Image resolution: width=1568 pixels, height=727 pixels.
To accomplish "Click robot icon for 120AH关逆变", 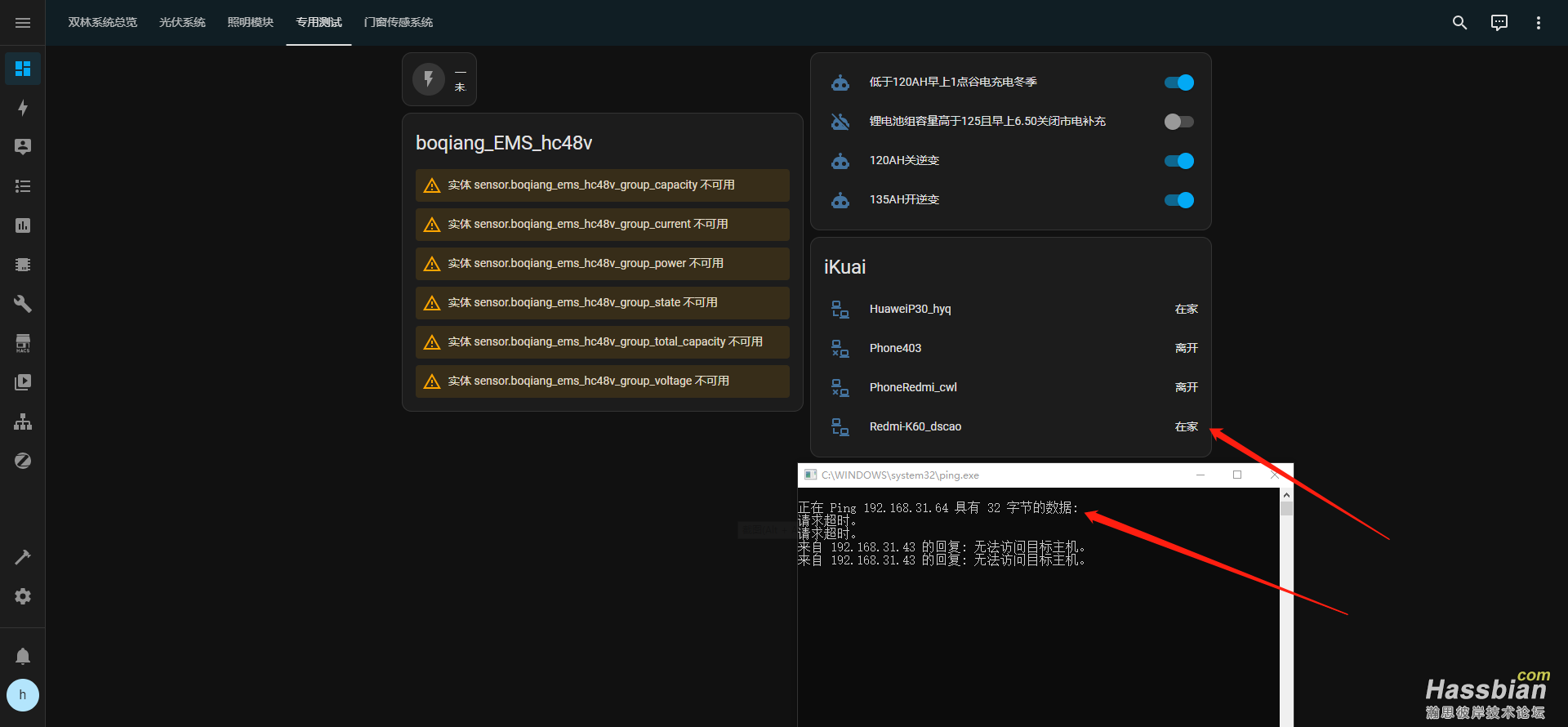I will pos(840,161).
